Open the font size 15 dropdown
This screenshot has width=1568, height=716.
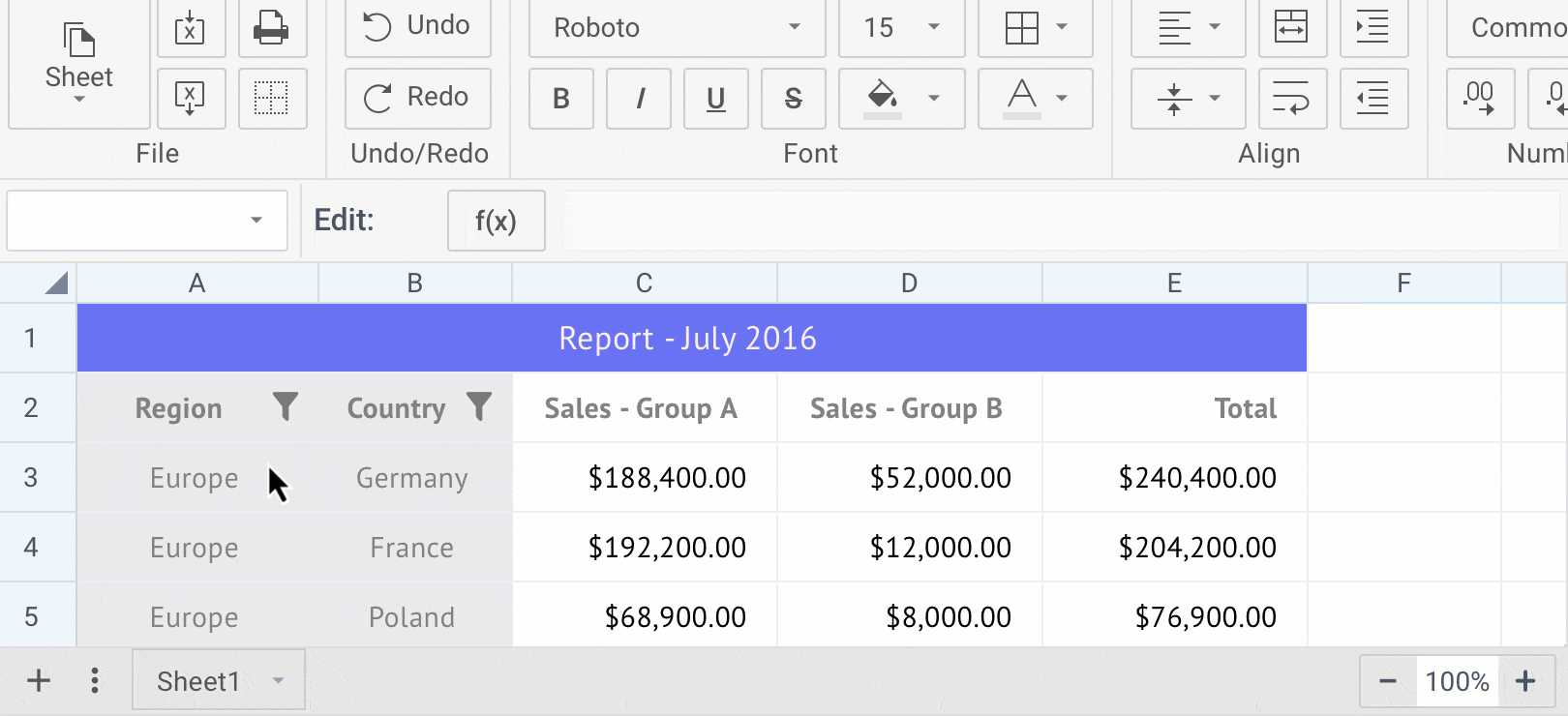pyautogui.click(x=901, y=27)
